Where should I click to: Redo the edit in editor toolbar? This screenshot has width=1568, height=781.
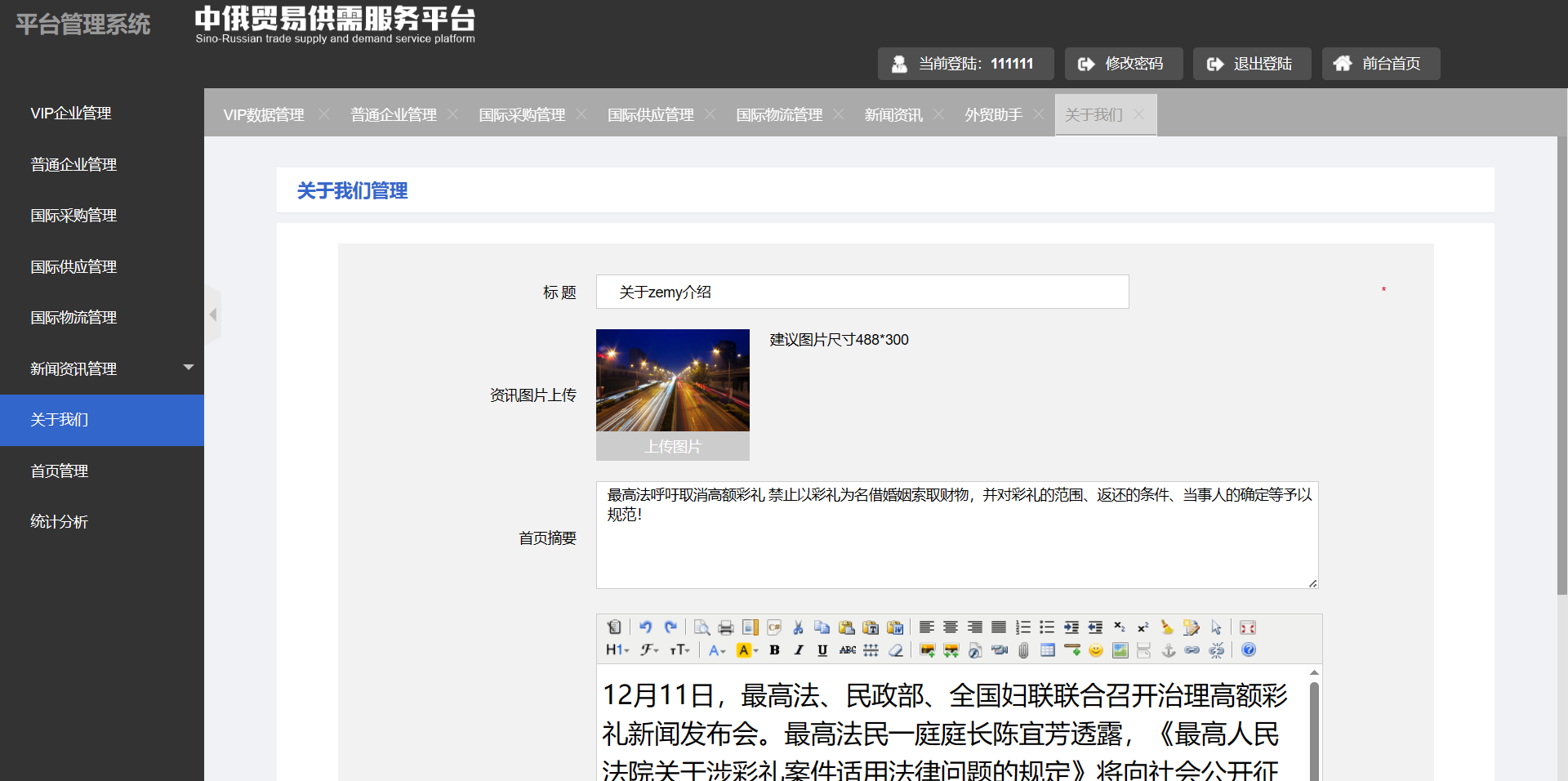670,627
